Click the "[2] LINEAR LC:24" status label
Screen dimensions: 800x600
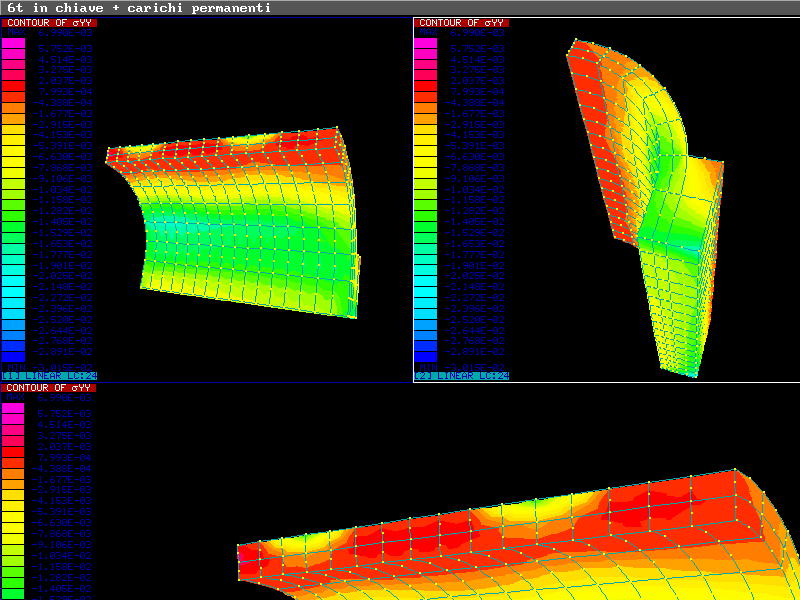pyautogui.click(x=461, y=376)
